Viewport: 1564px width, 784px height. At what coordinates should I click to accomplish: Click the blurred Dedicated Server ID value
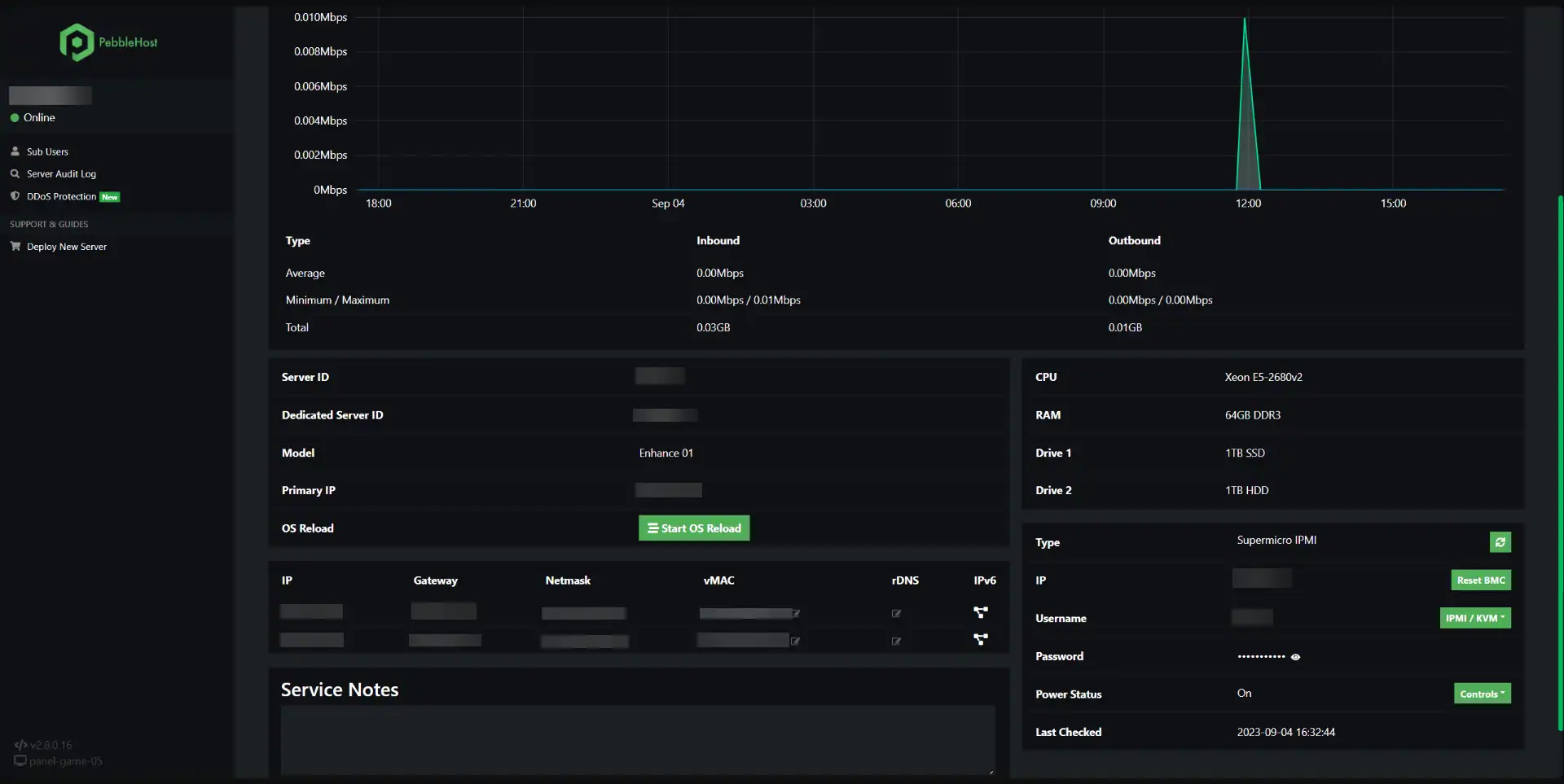coord(665,415)
